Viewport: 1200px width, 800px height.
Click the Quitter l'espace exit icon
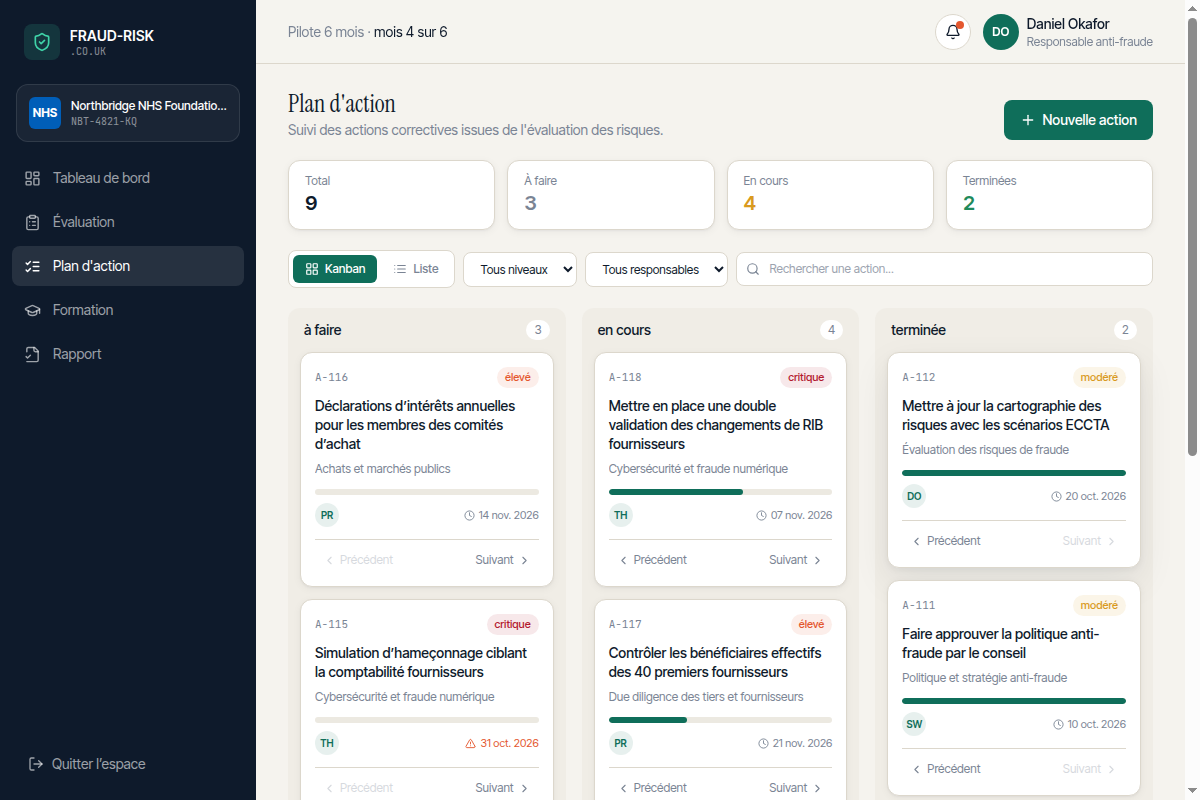click(35, 764)
